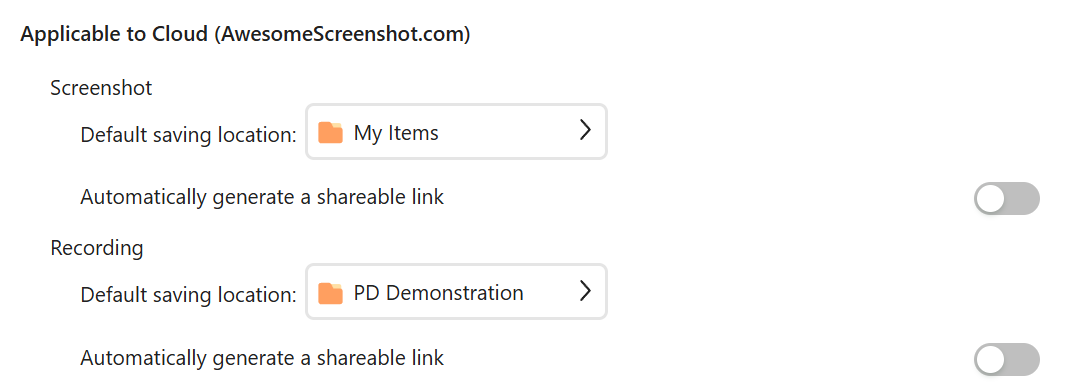This screenshot has width=1068, height=390.
Task: Click the gray track of the Recording link toggle
Action: click(1022, 359)
